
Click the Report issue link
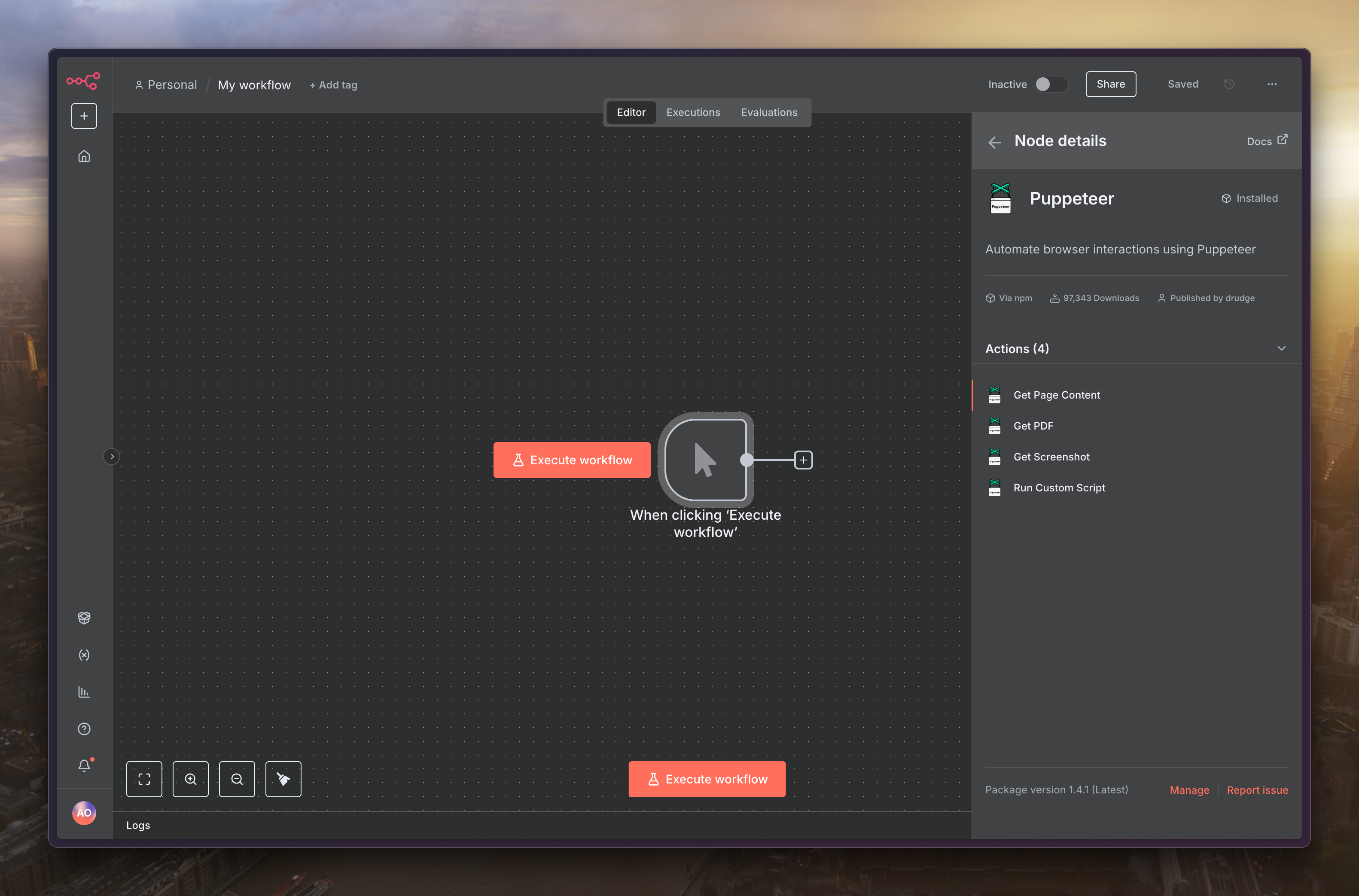1257,790
